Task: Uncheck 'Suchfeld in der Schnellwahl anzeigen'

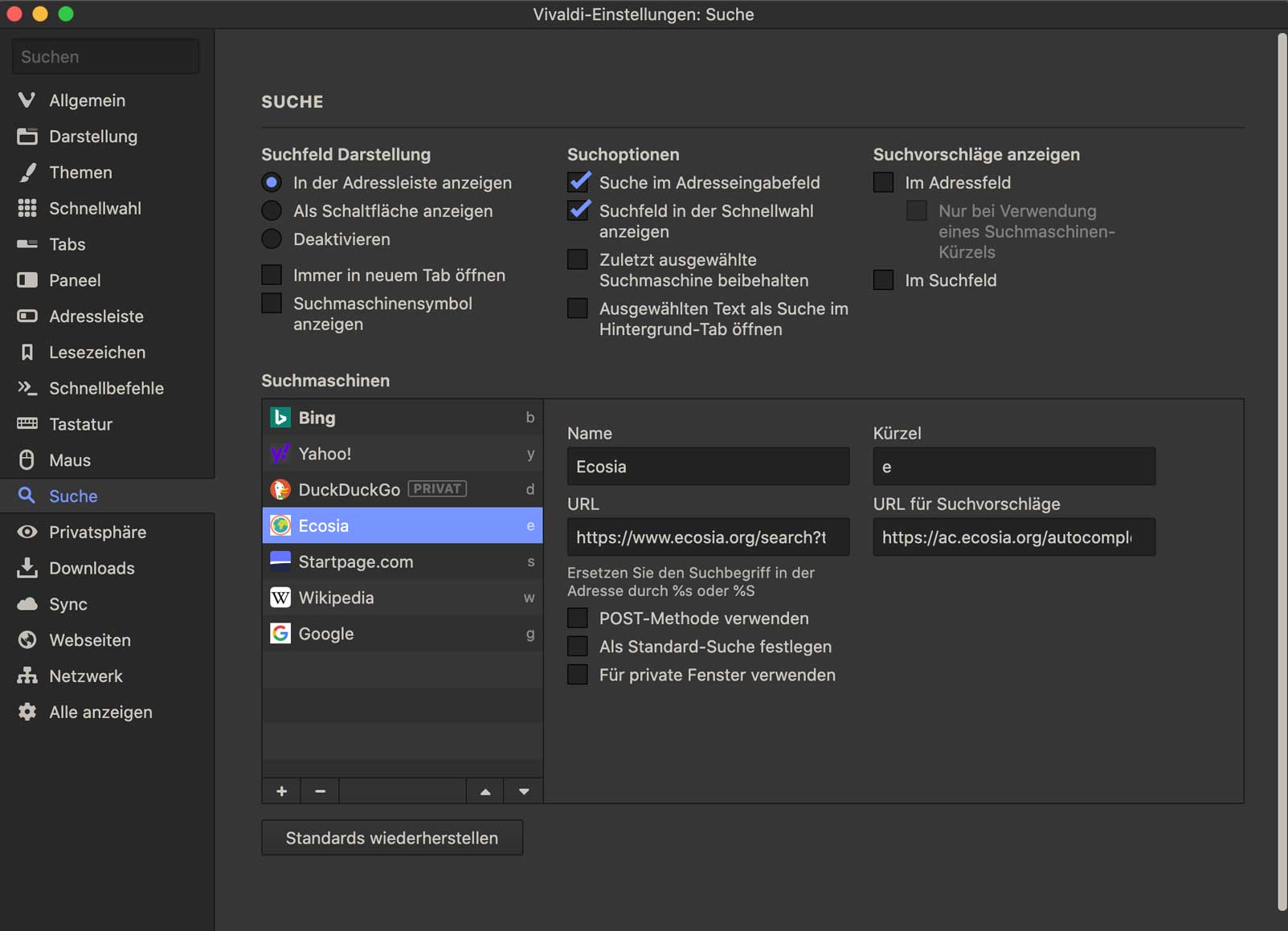Action: pyautogui.click(x=579, y=210)
